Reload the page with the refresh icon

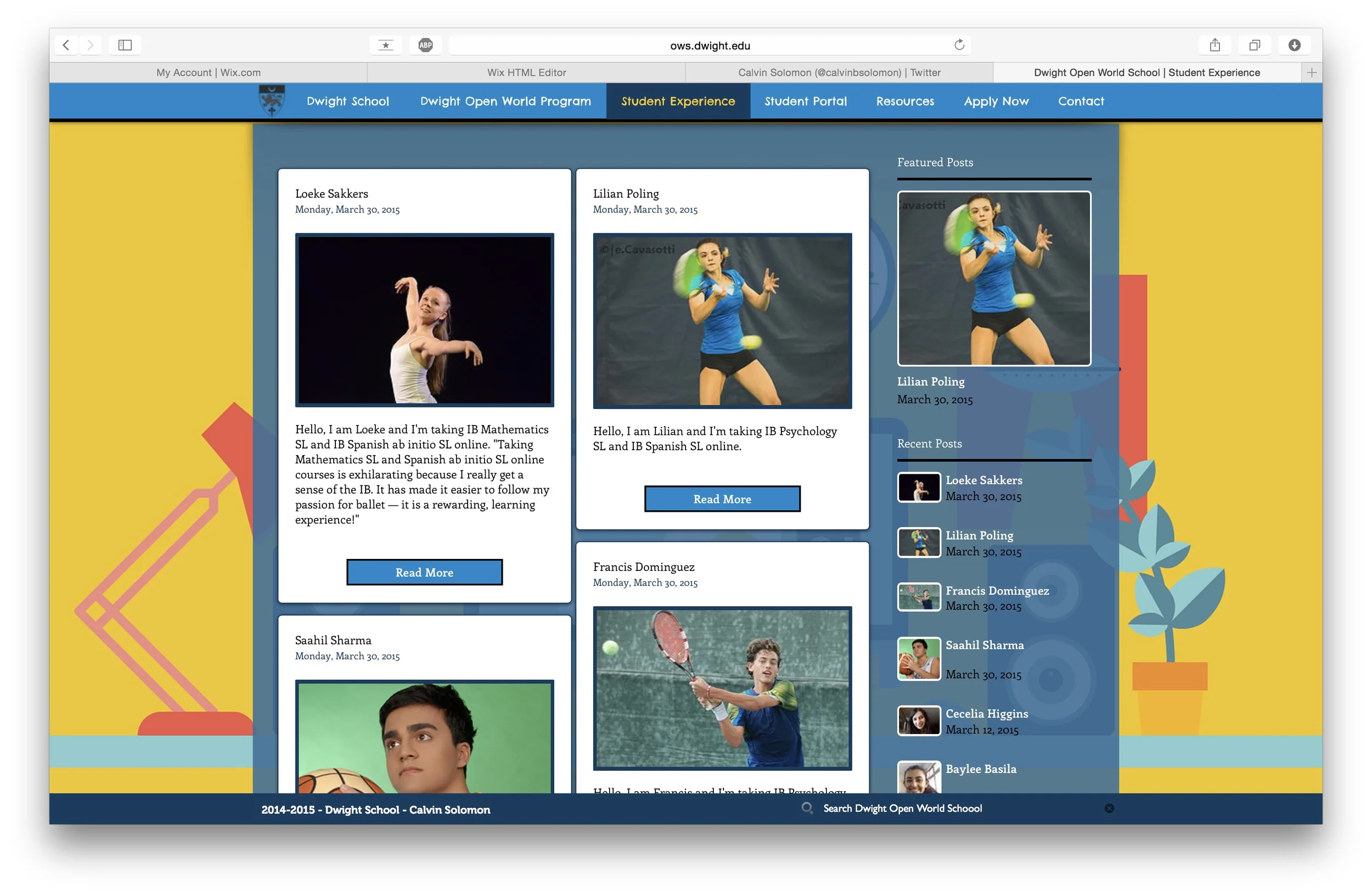pos(959,45)
